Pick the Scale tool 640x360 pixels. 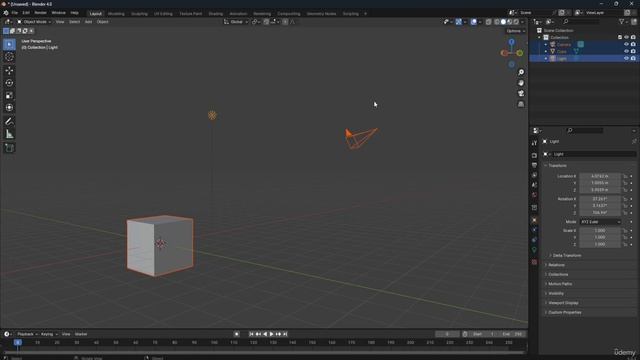coord(9,96)
